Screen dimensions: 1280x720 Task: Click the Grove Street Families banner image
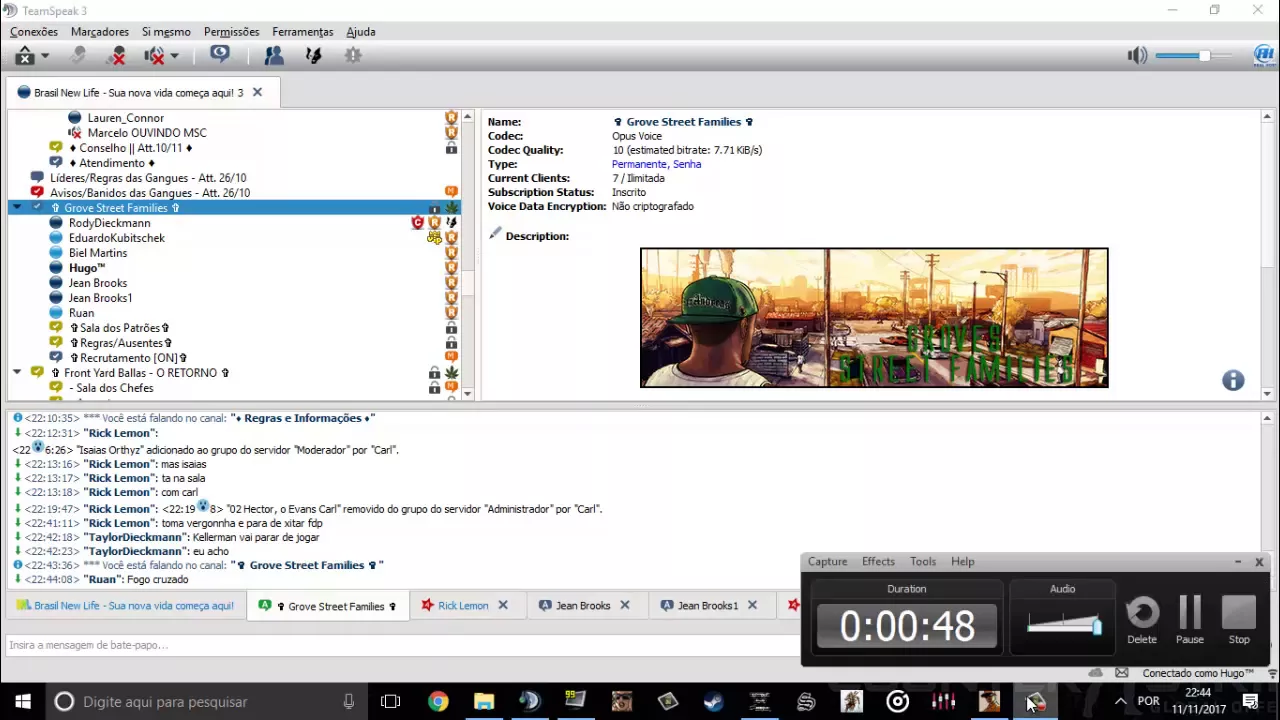point(874,317)
